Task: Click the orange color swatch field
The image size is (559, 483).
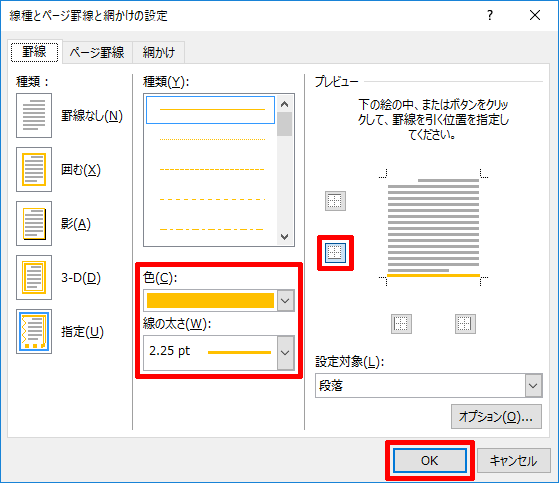Action: (x=210, y=300)
